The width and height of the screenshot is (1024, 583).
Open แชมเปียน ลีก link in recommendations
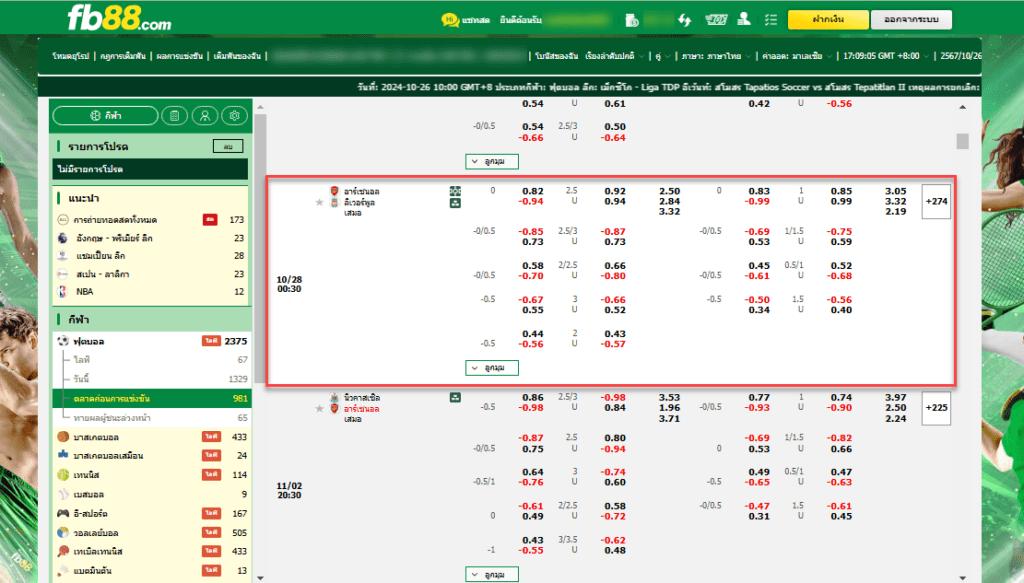[x=101, y=256]
